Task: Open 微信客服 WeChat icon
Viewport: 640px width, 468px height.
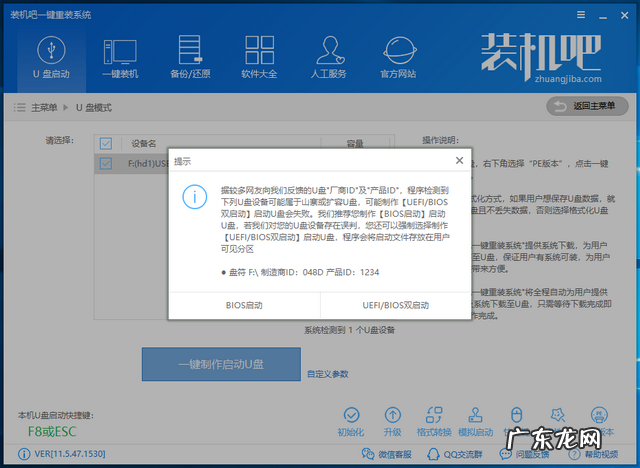Action: tap(368, 454)
